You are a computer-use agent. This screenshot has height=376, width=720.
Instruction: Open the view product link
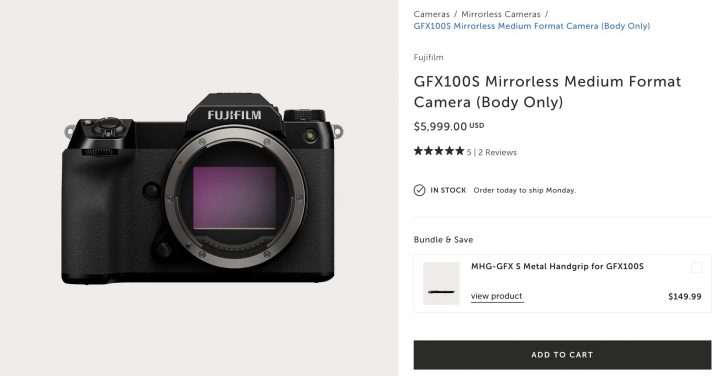[497, 296]
